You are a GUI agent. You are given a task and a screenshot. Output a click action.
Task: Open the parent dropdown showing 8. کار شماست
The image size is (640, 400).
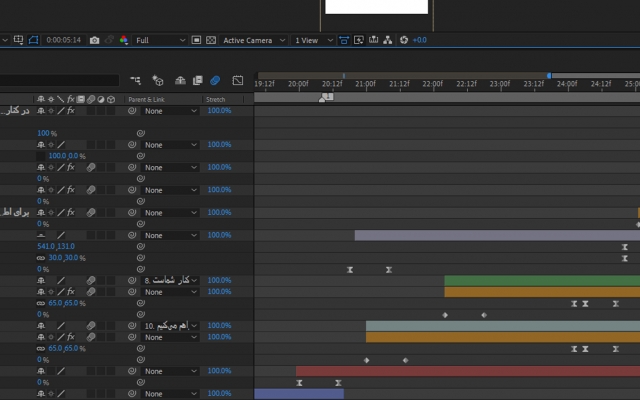click(x=170, y=280)
